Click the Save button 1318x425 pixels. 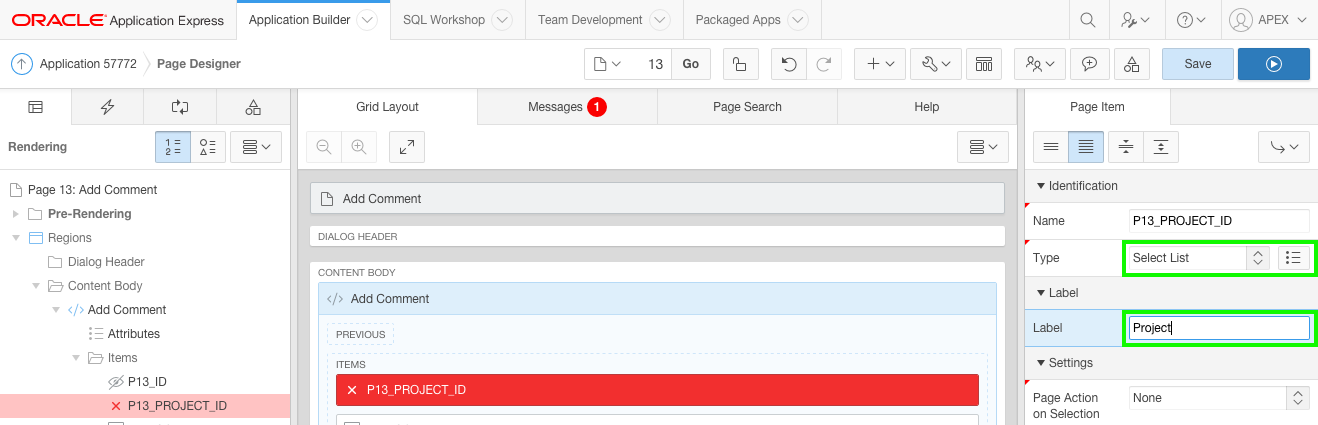tap(1197, 64)
